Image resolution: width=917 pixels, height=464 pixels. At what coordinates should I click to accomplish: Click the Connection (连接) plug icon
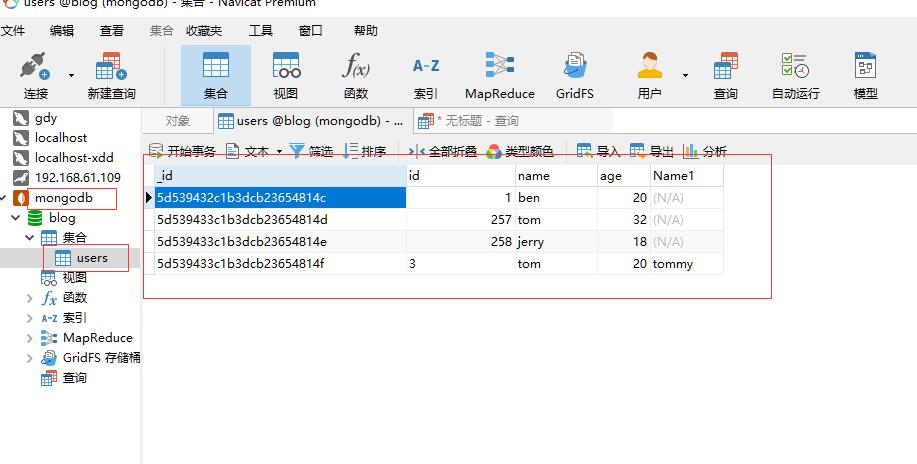(x=35, y=66)
